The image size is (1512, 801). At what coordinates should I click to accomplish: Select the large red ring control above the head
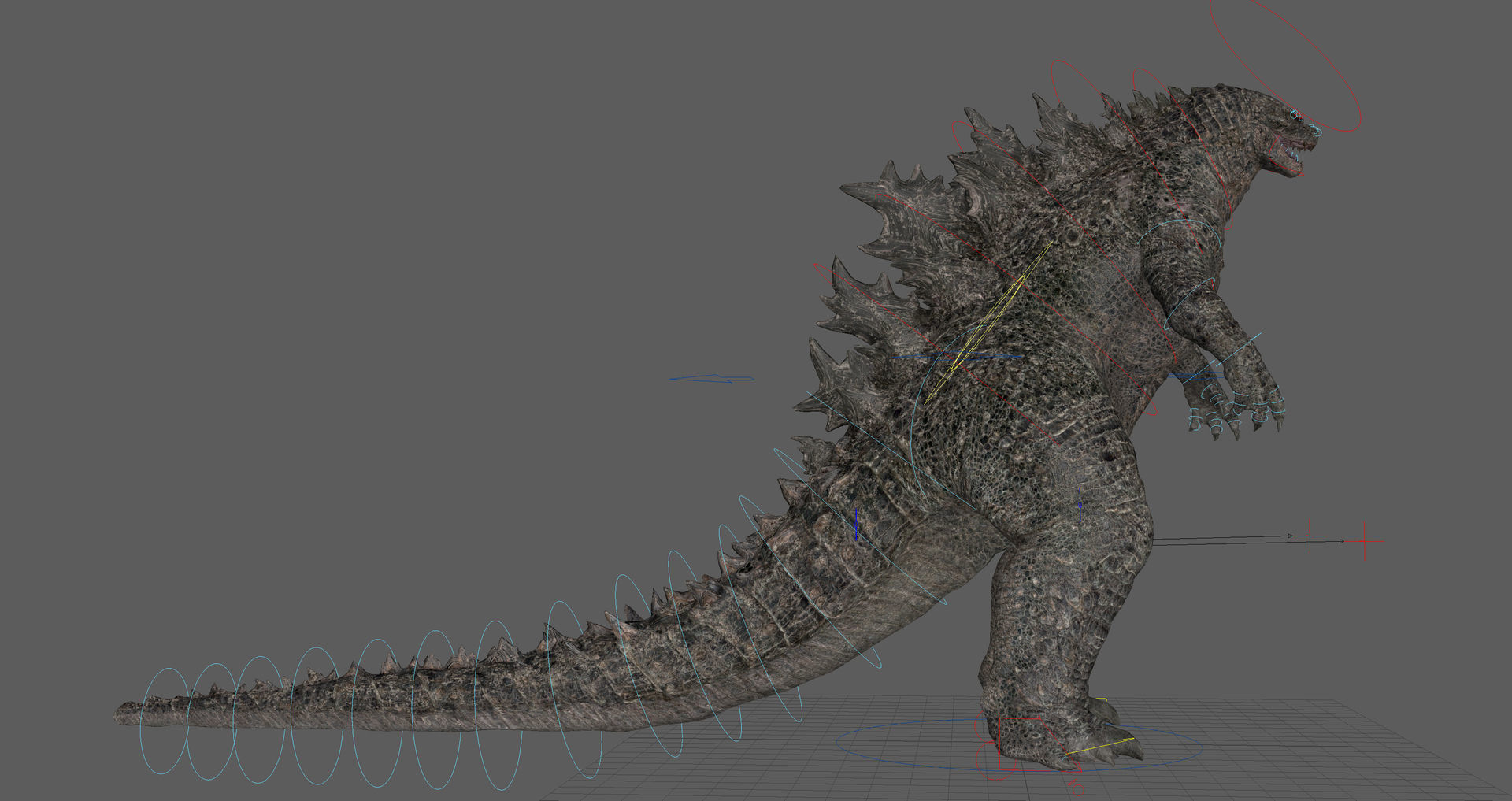(1285, 65)
